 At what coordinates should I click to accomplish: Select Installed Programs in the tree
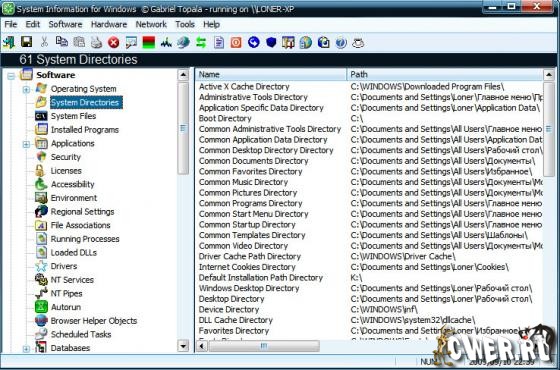point(85,130)
